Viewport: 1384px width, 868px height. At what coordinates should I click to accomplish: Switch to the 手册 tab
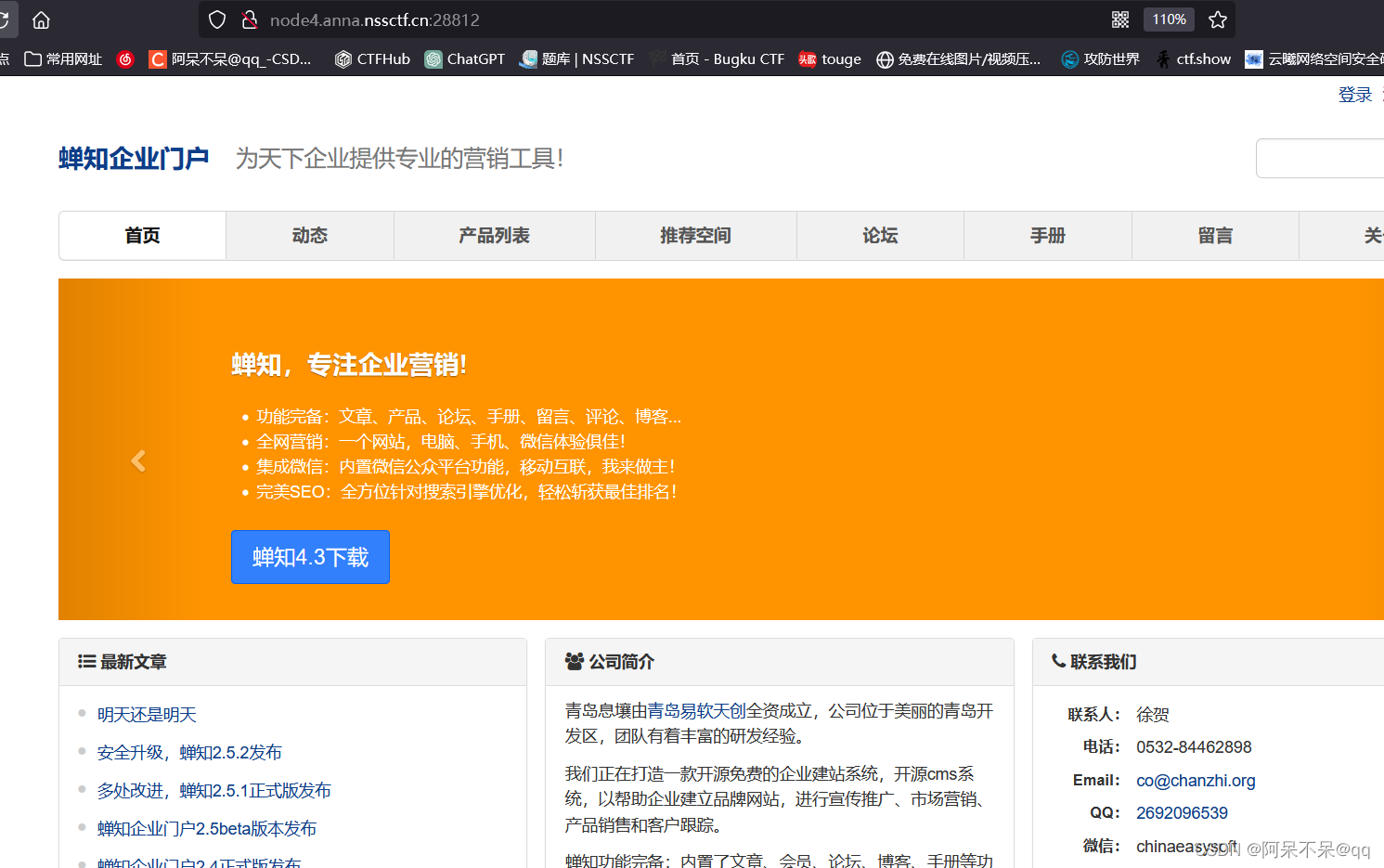coord(1047,235)
